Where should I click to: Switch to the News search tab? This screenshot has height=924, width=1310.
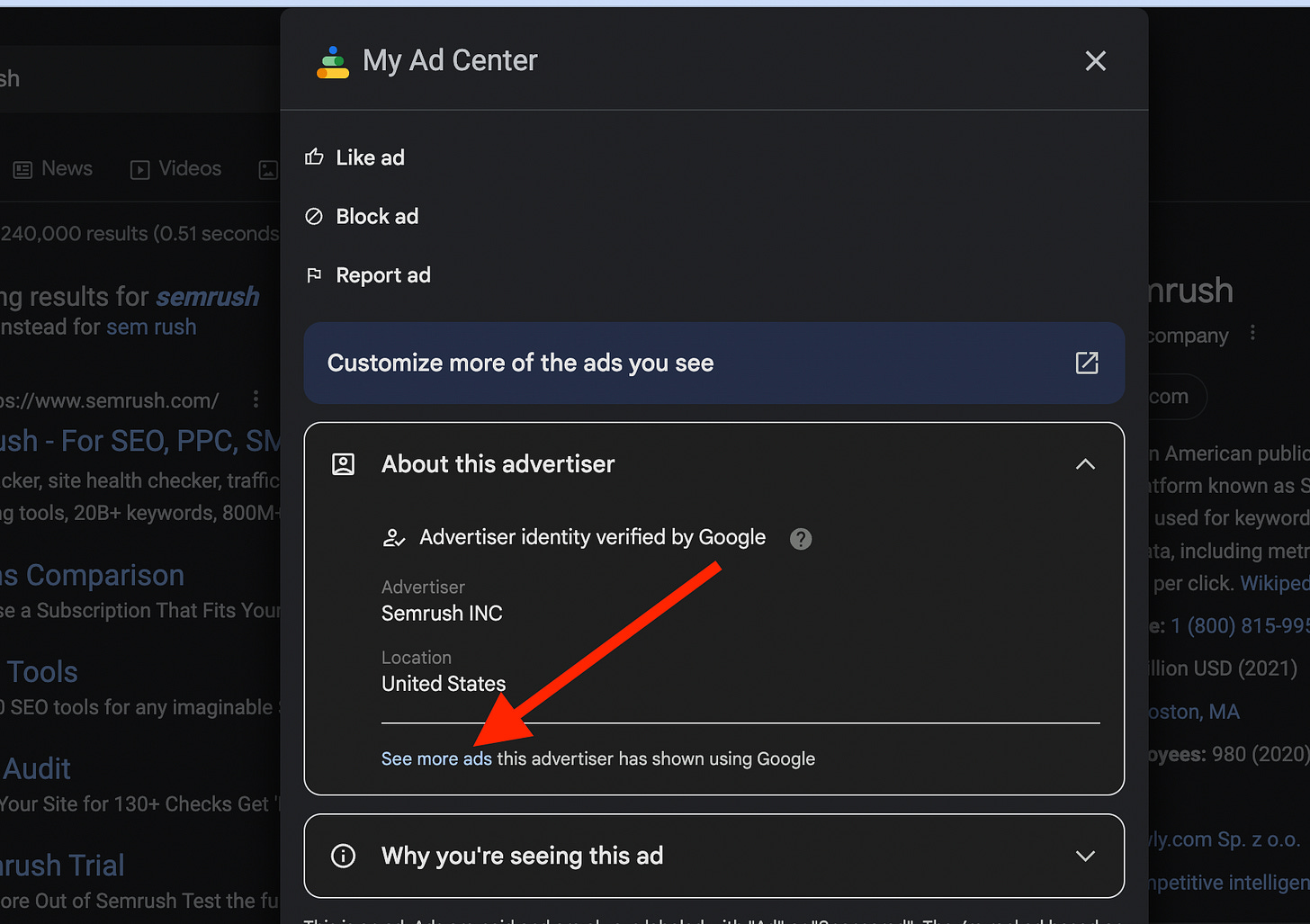54,168
